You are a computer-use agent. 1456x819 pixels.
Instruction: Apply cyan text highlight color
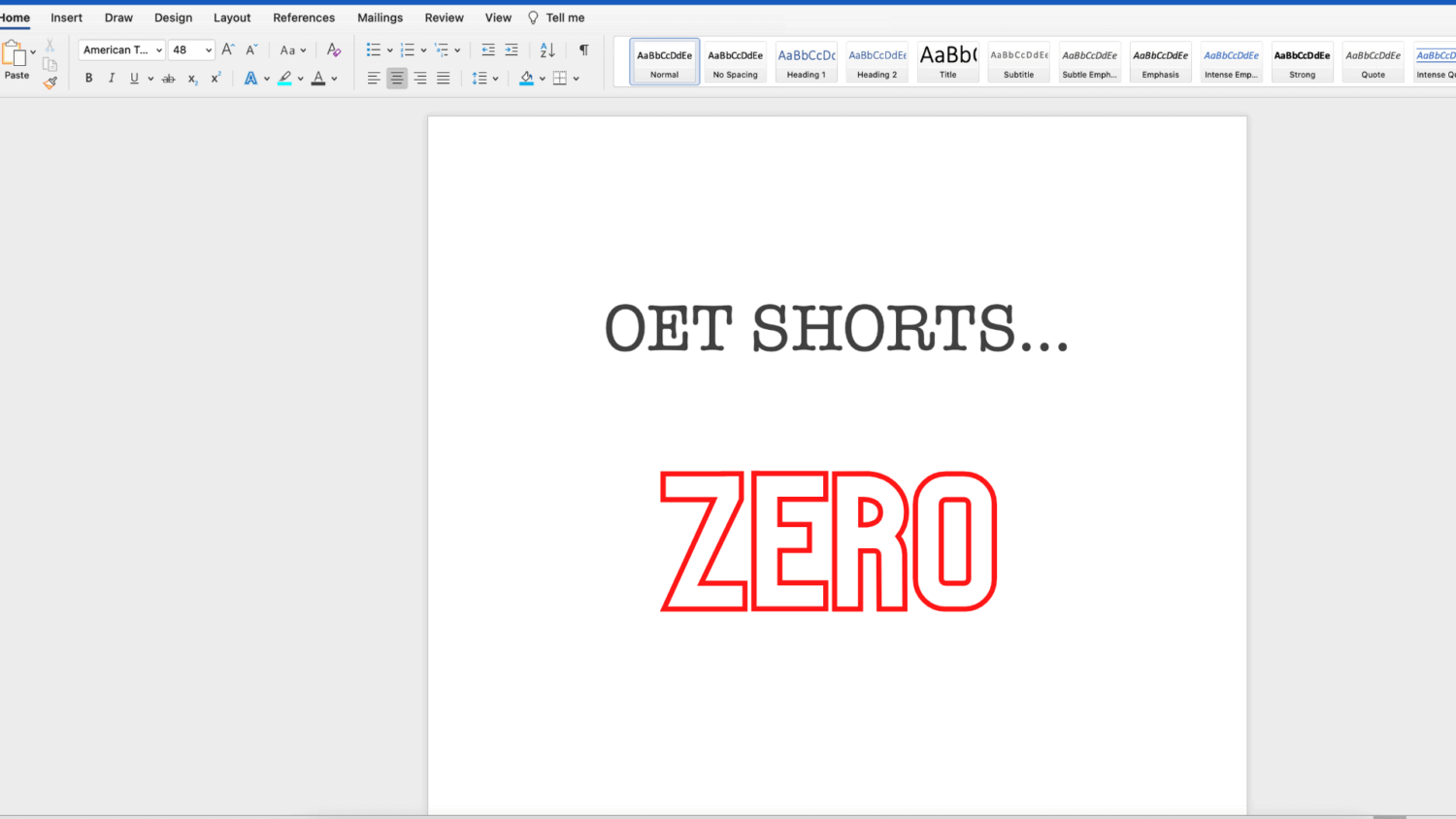(x=284, y=78)
